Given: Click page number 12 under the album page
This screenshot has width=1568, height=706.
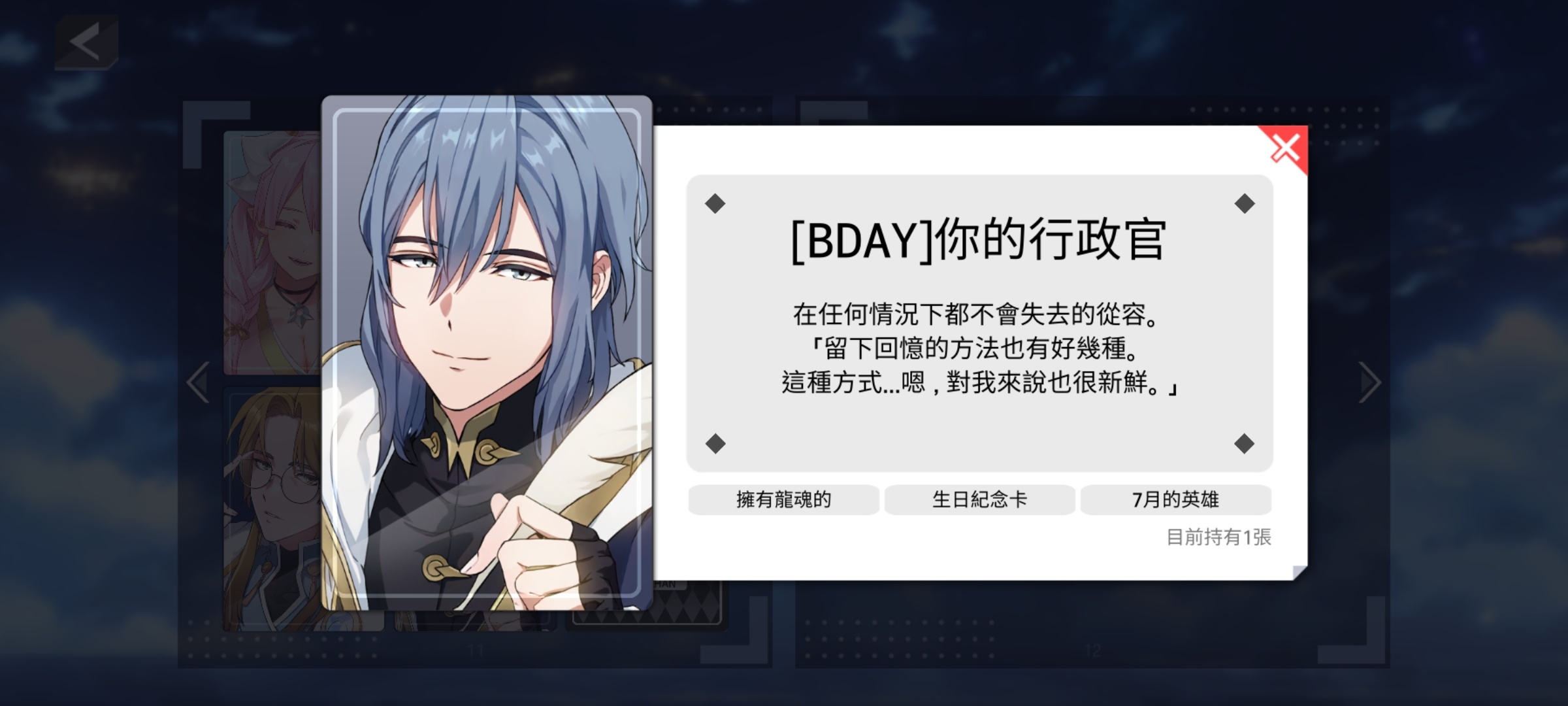Looking at the screenshot, I should [x=1092, y=650].
